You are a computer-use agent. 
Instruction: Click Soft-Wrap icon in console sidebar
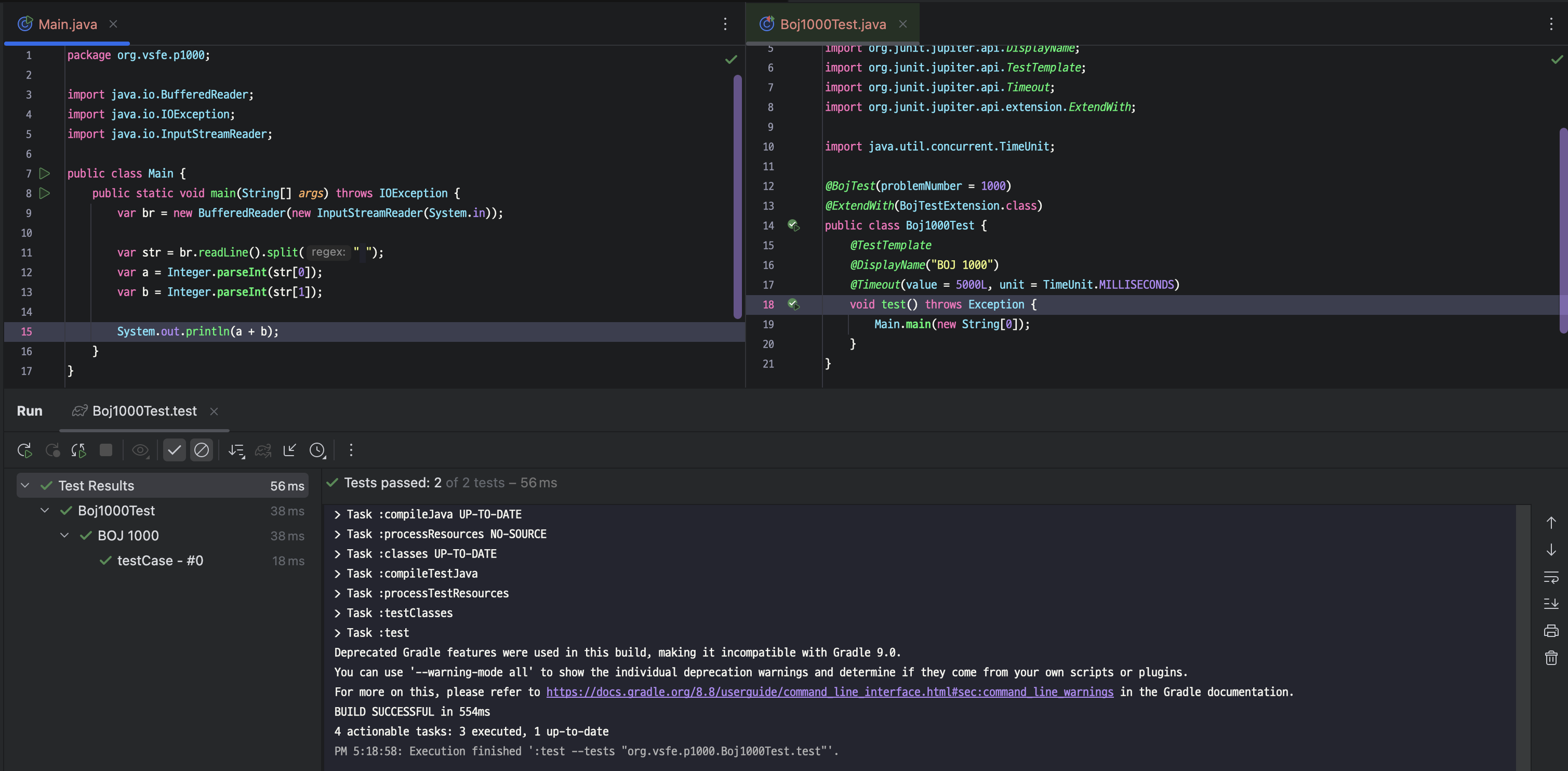coord(1551,576)
